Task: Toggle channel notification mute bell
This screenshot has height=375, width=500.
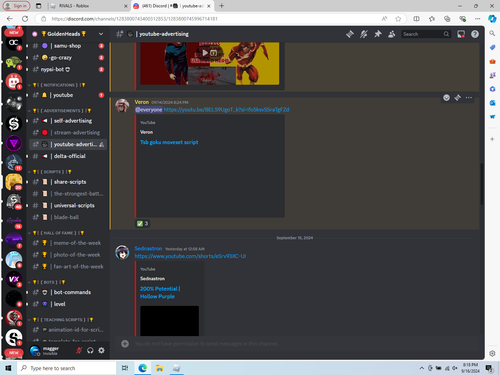Action: [364, 34]
